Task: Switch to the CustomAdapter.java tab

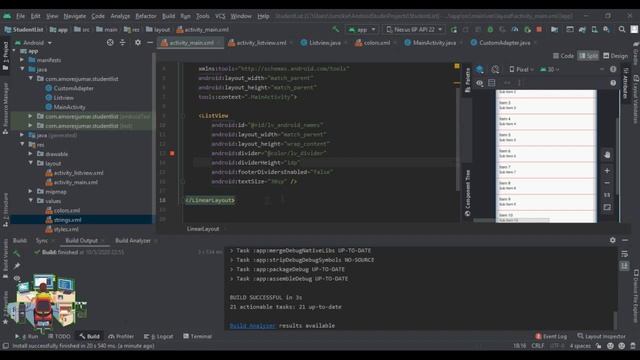Action: tap(504, 42)
